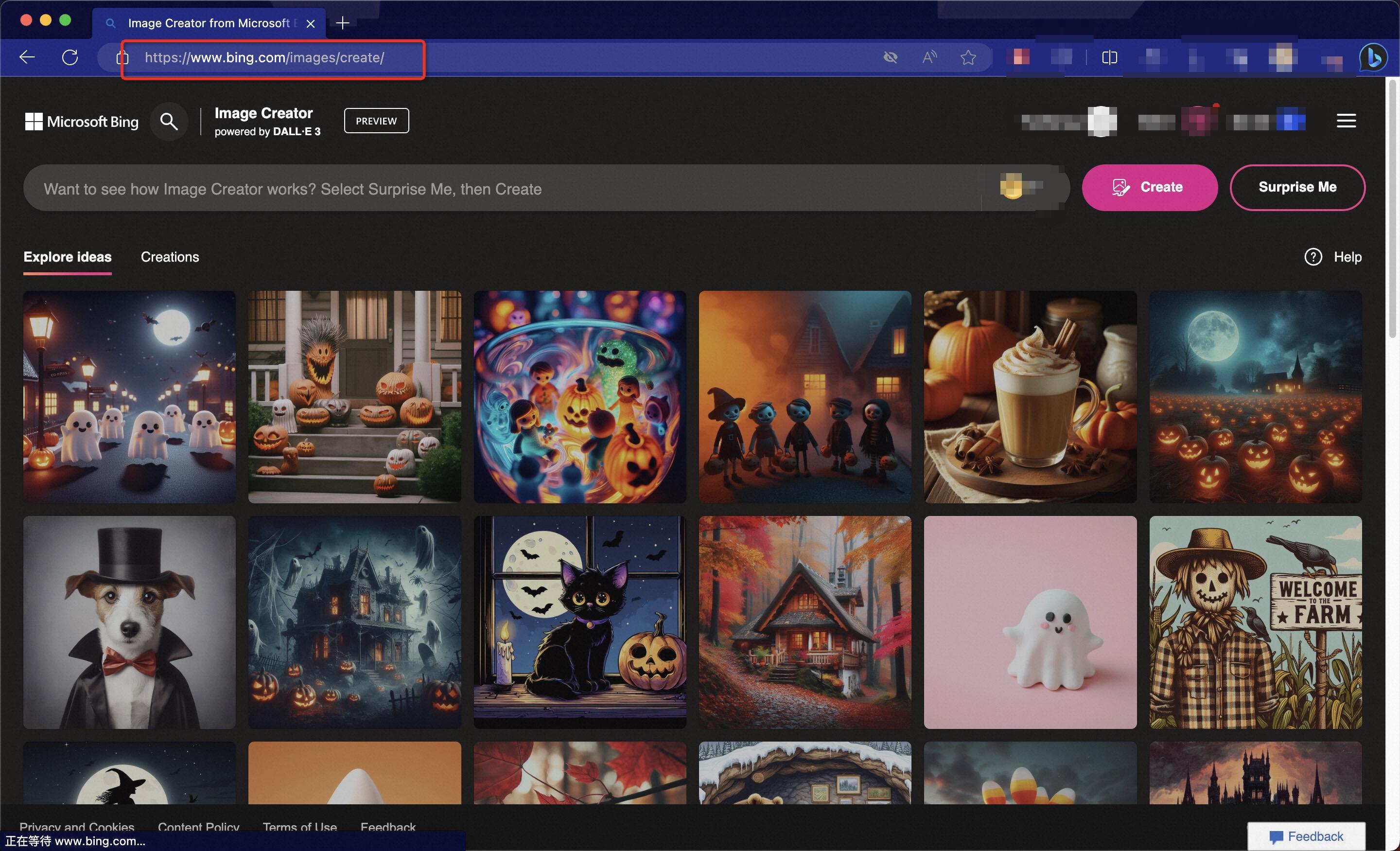The width and height of the screenshot is (1400, 851).
Task: Go back using the browser back arrow
Action: (x=26, y=57)
